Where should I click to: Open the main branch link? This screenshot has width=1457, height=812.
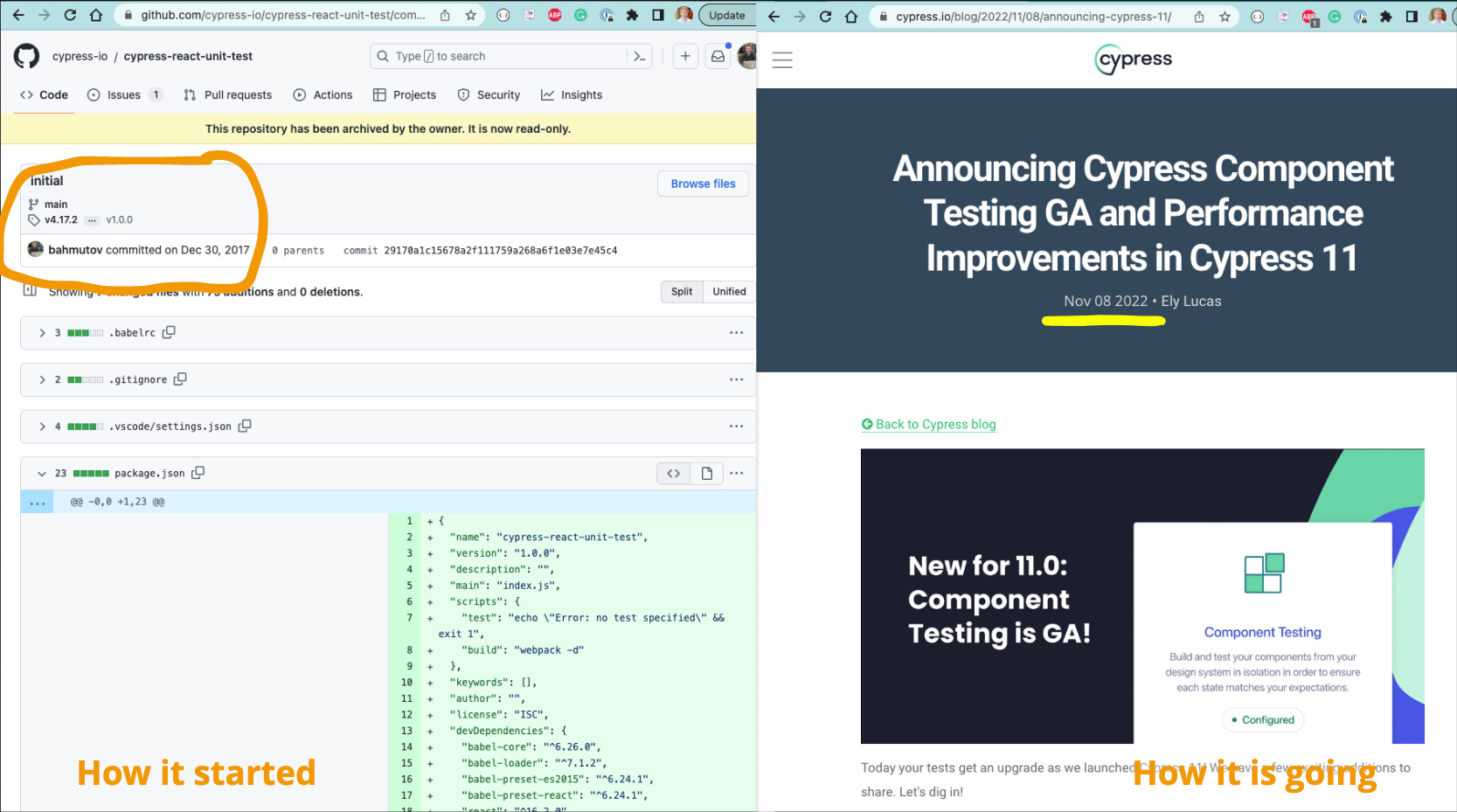[56, 205]
